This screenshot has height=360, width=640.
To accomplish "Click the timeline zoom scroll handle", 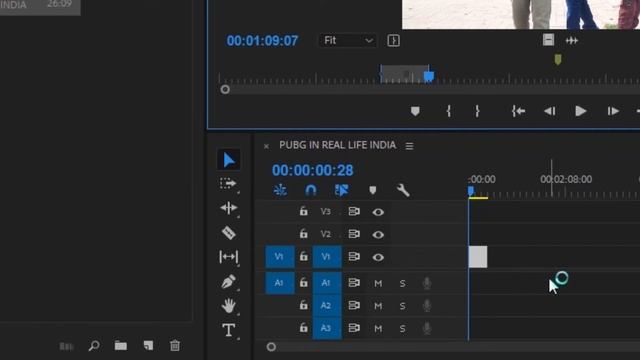I will pos(271,347).
